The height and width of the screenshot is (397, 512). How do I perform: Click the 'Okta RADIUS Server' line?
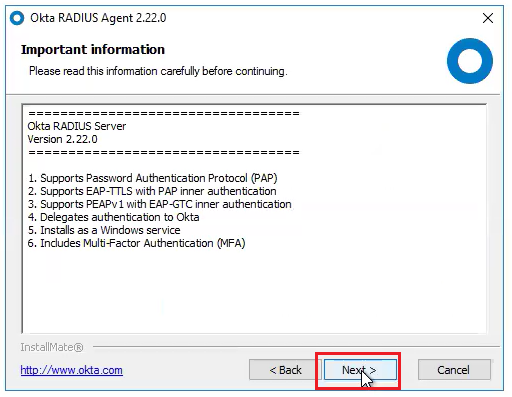(x=77, y=126)
